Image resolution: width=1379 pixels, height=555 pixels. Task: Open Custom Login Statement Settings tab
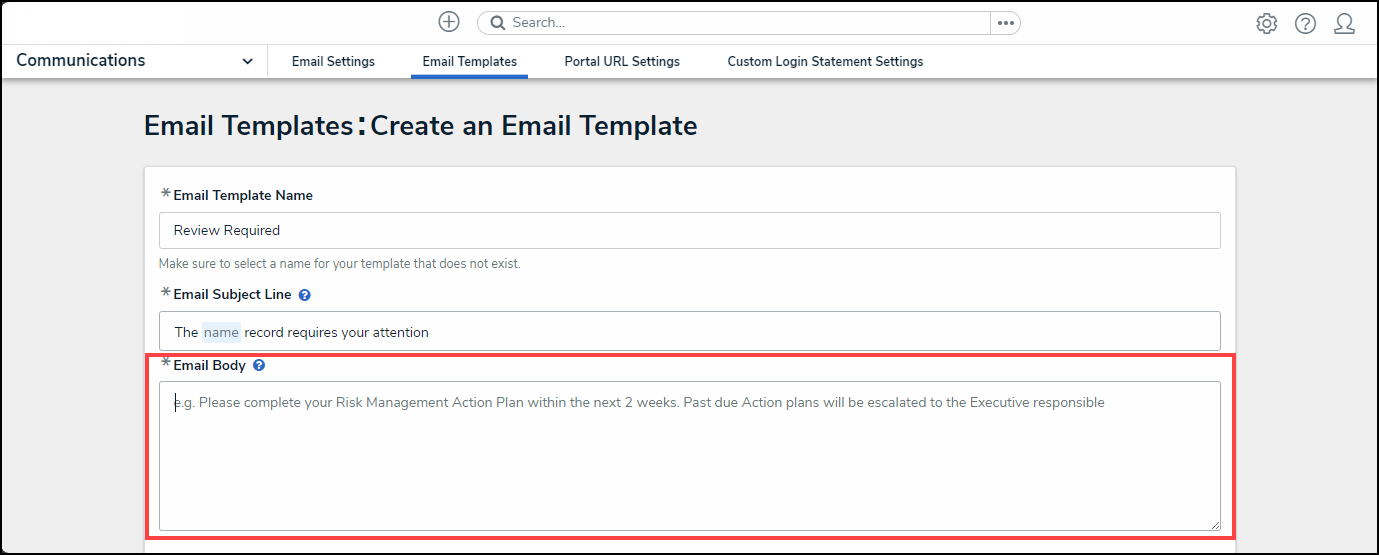tap(825, 61)
